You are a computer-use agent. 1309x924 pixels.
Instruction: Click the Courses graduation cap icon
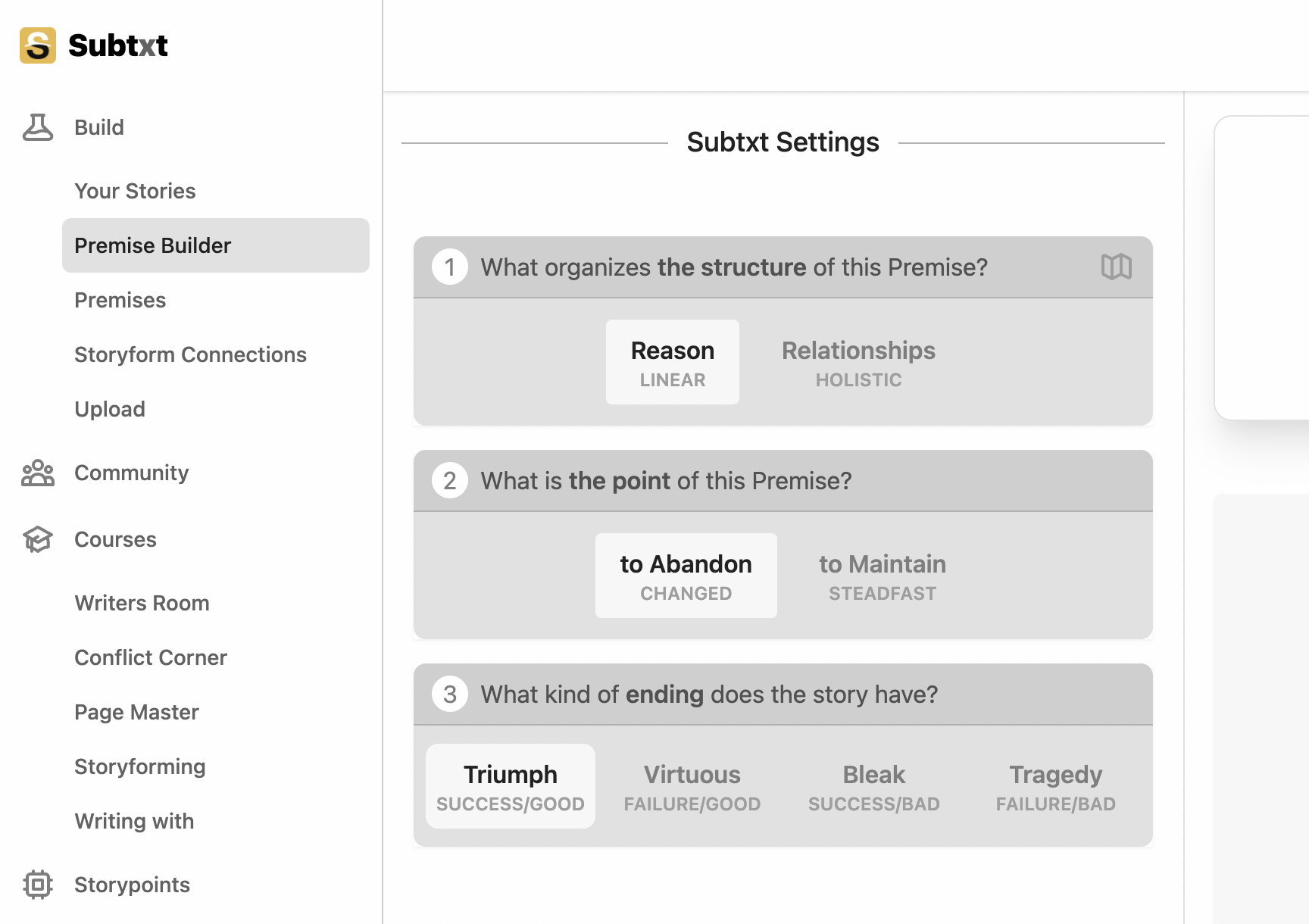(x=38, y=539)
